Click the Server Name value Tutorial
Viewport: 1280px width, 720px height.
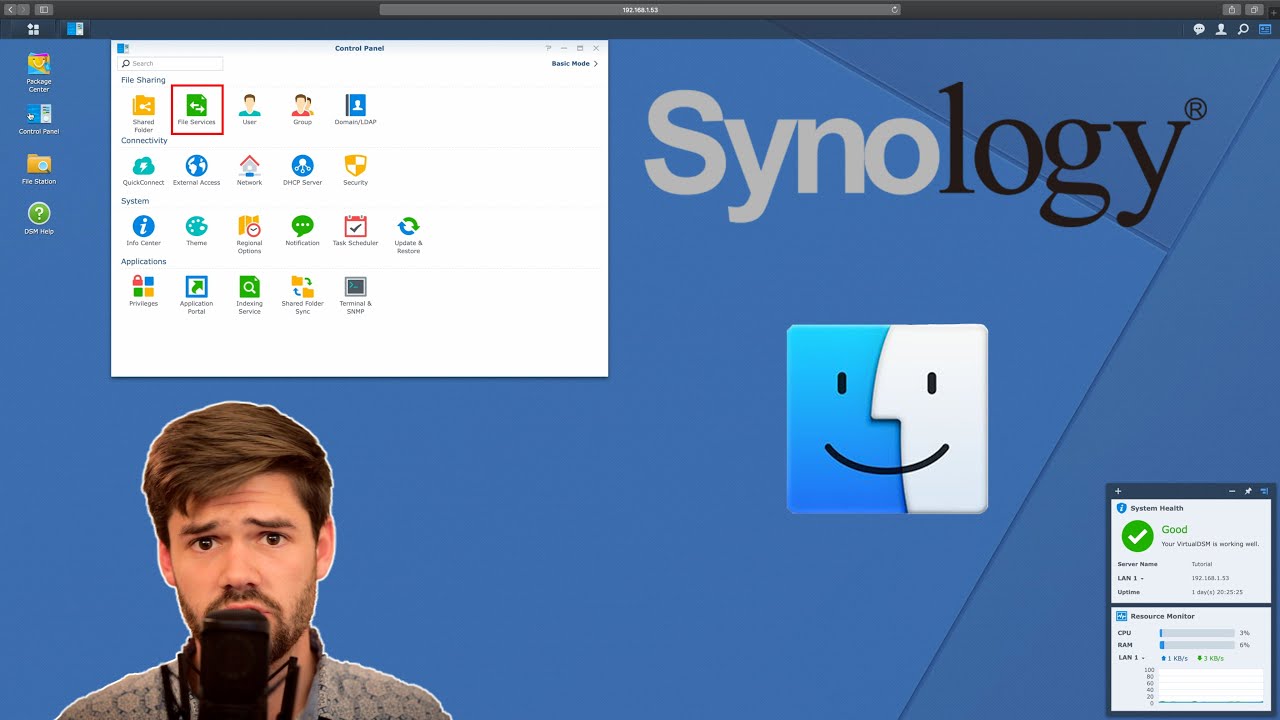[1201, 564]
